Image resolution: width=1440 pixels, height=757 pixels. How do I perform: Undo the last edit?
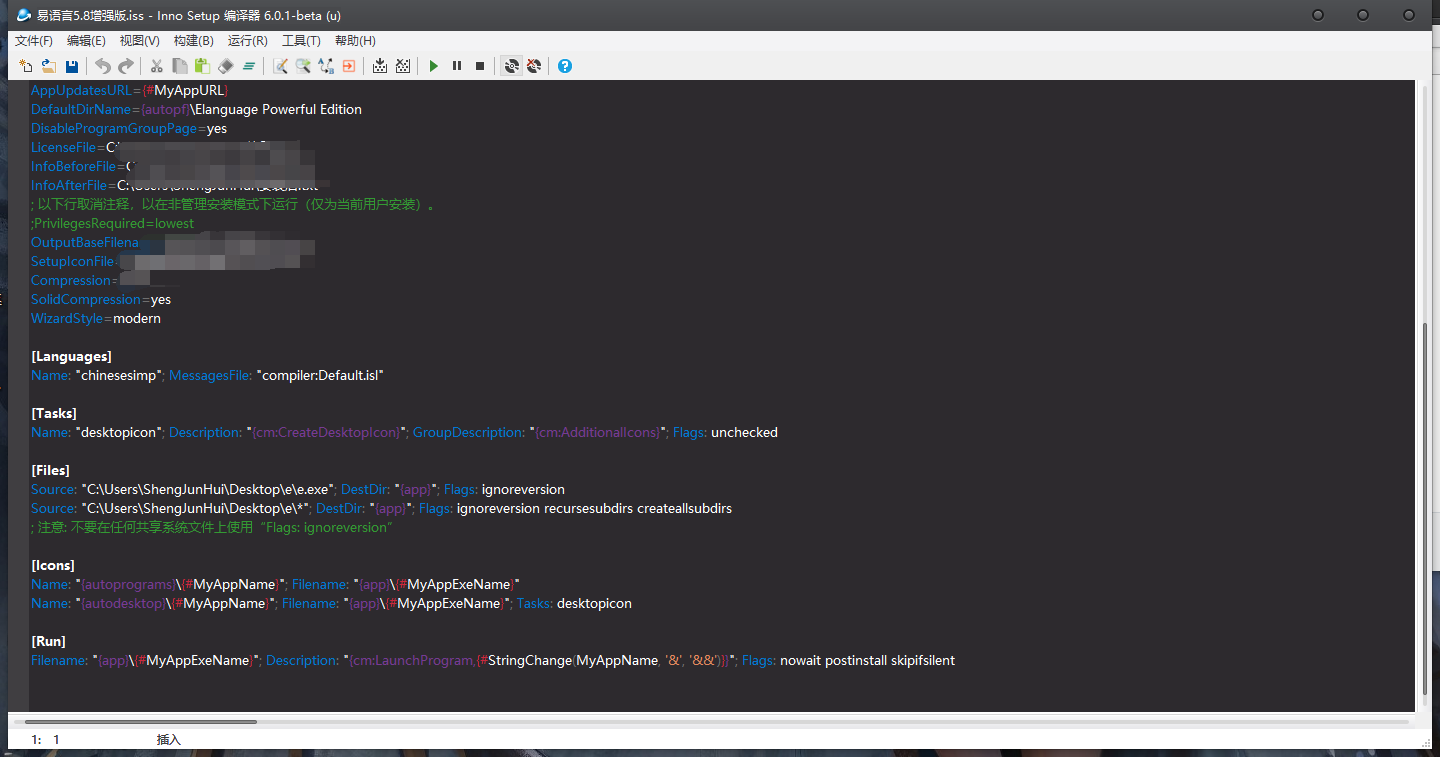(102, 66)
